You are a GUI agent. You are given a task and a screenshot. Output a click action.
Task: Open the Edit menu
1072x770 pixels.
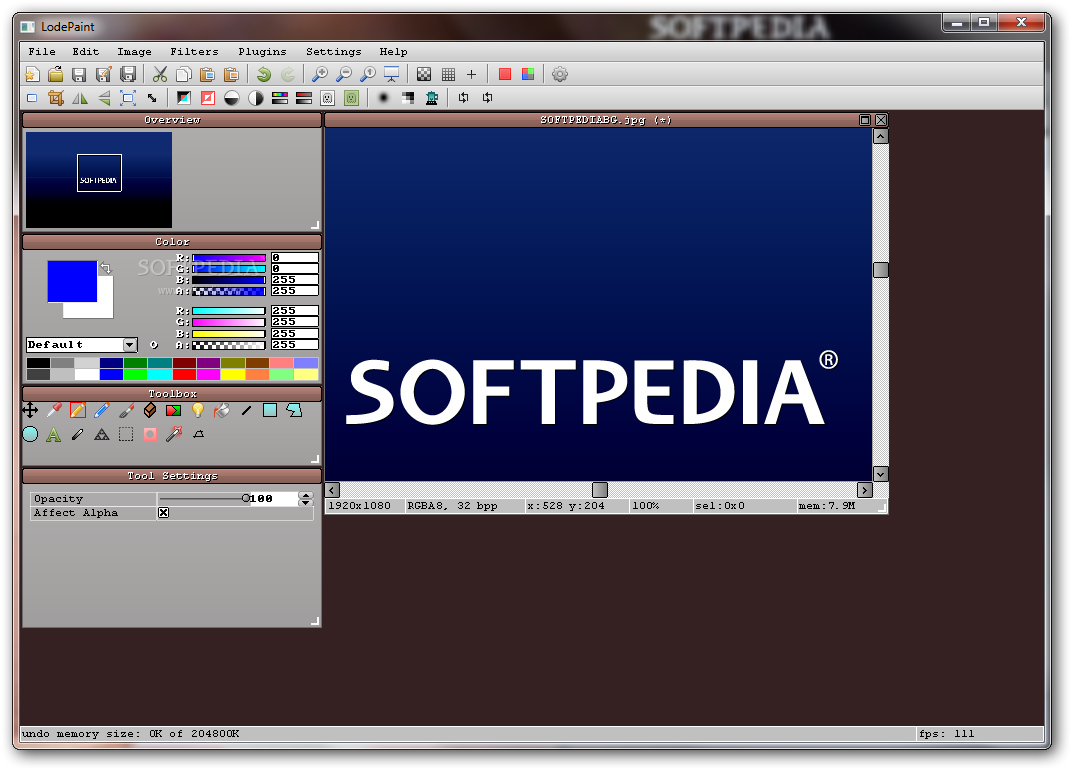point(85,51)
